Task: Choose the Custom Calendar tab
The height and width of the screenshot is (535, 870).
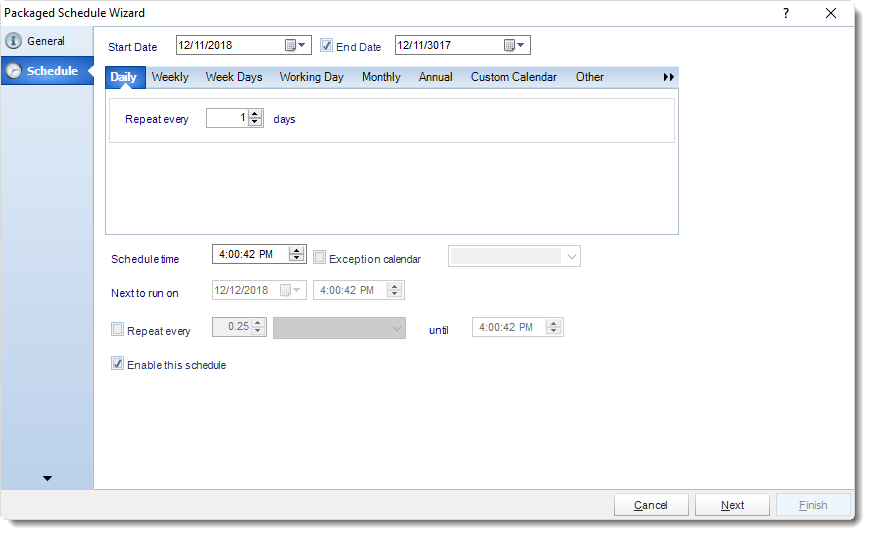Action: (514, 77)
